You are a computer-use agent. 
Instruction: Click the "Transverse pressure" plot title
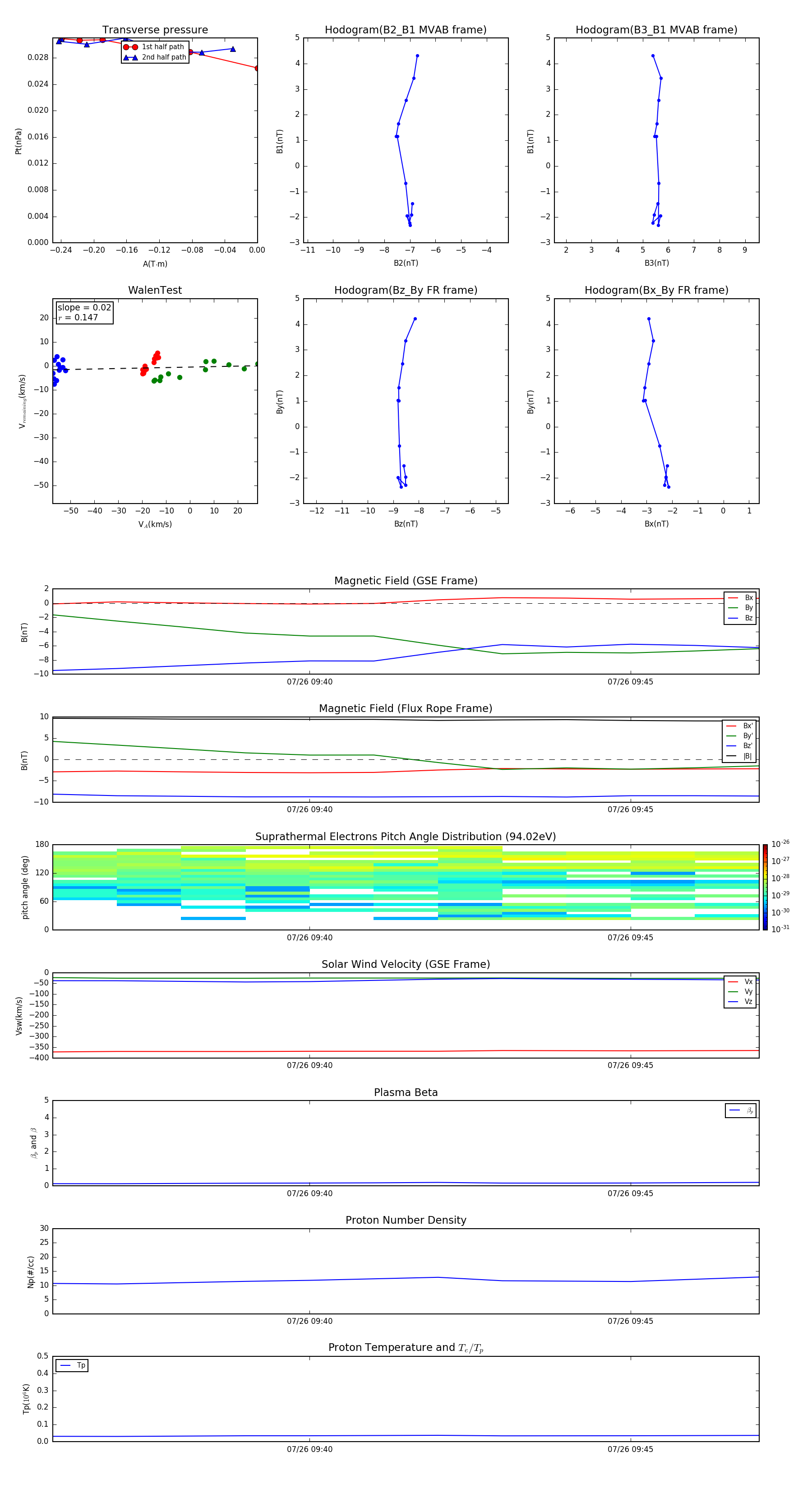point(155,30)
